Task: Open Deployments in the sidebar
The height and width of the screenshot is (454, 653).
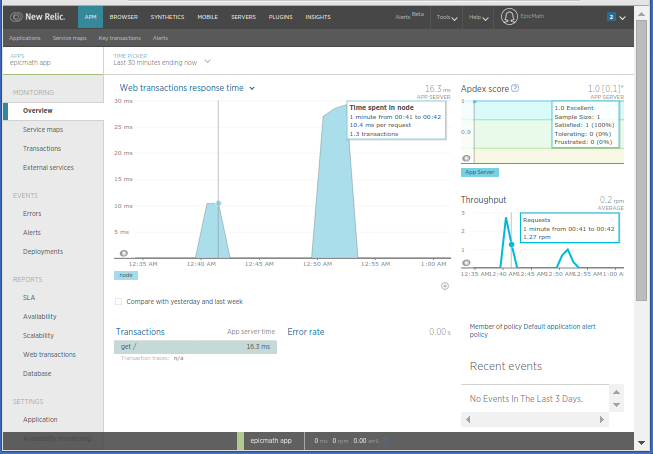Action: [x=43, y=252]
